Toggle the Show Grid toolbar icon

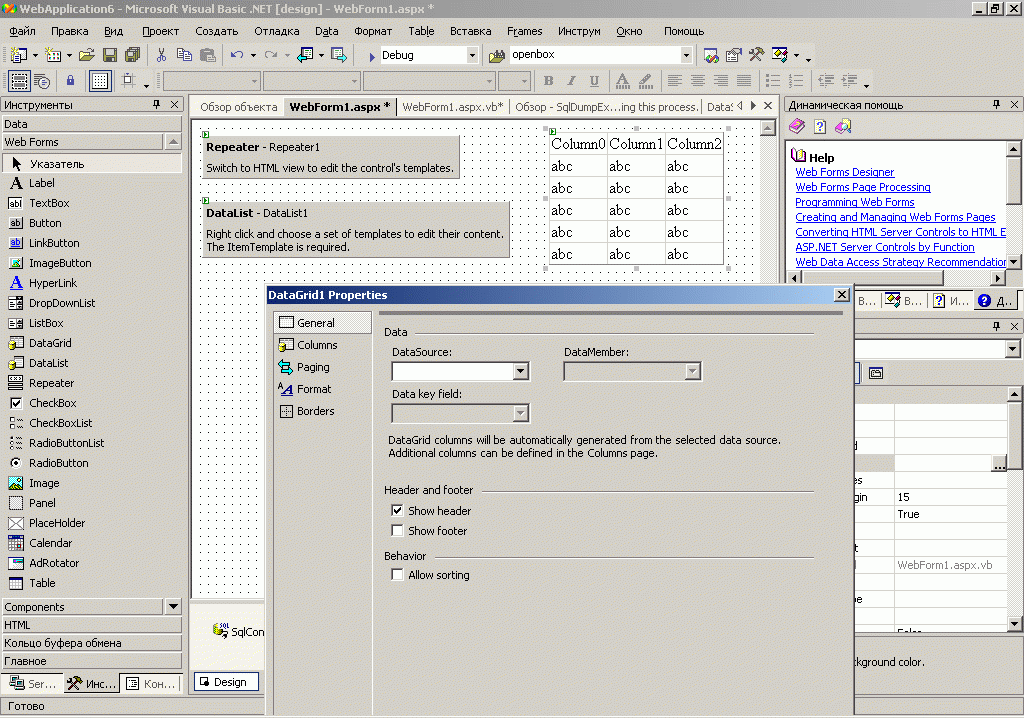[x=100, y=81]
